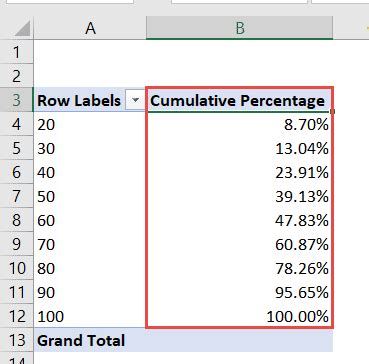This screenshot has width=369, height=364.
Task: Select cell containing label 80
Action: (x=90, y=268)
